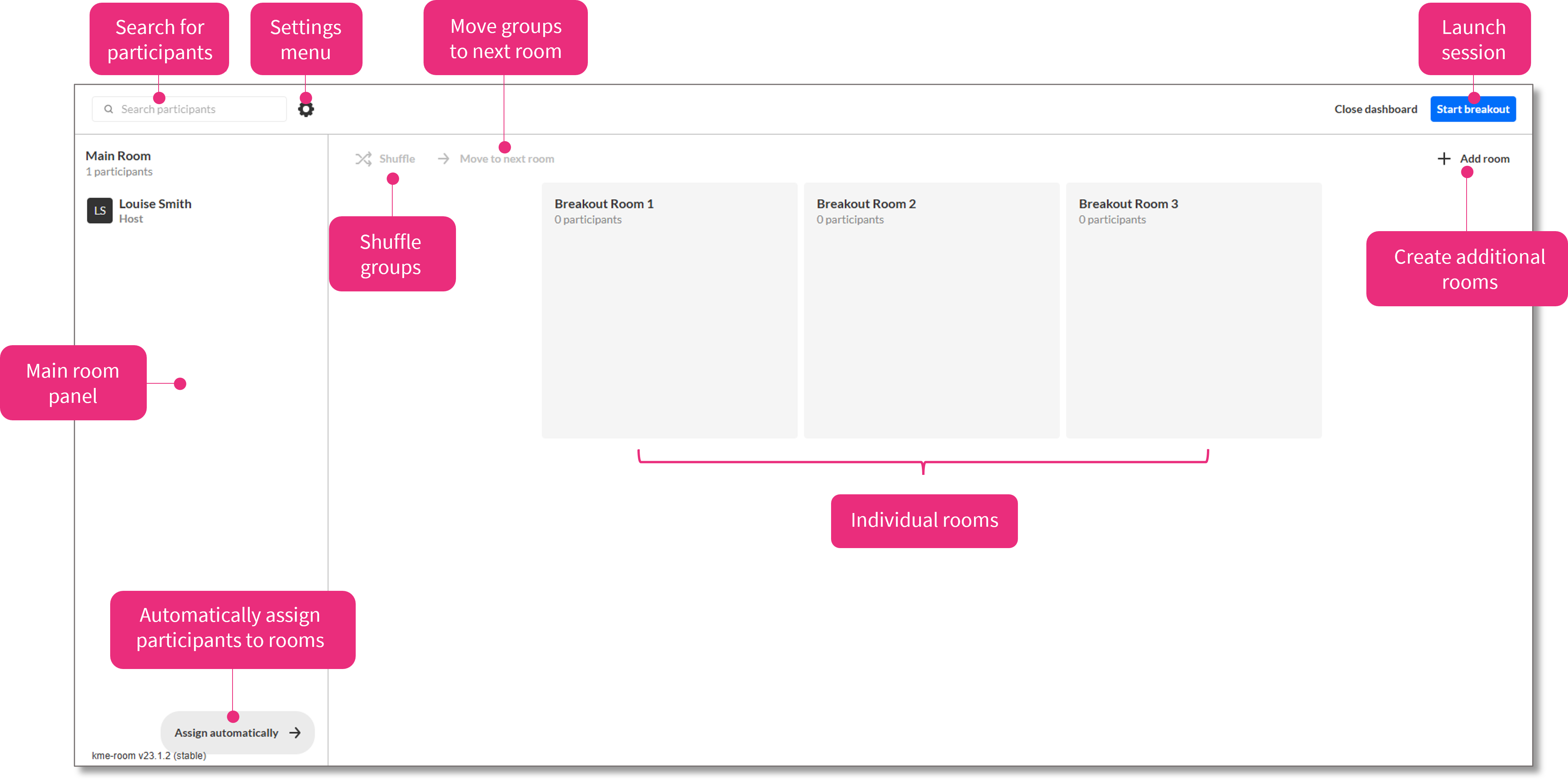Click the shuffle crossed-arrows icon

click(363, 159)
